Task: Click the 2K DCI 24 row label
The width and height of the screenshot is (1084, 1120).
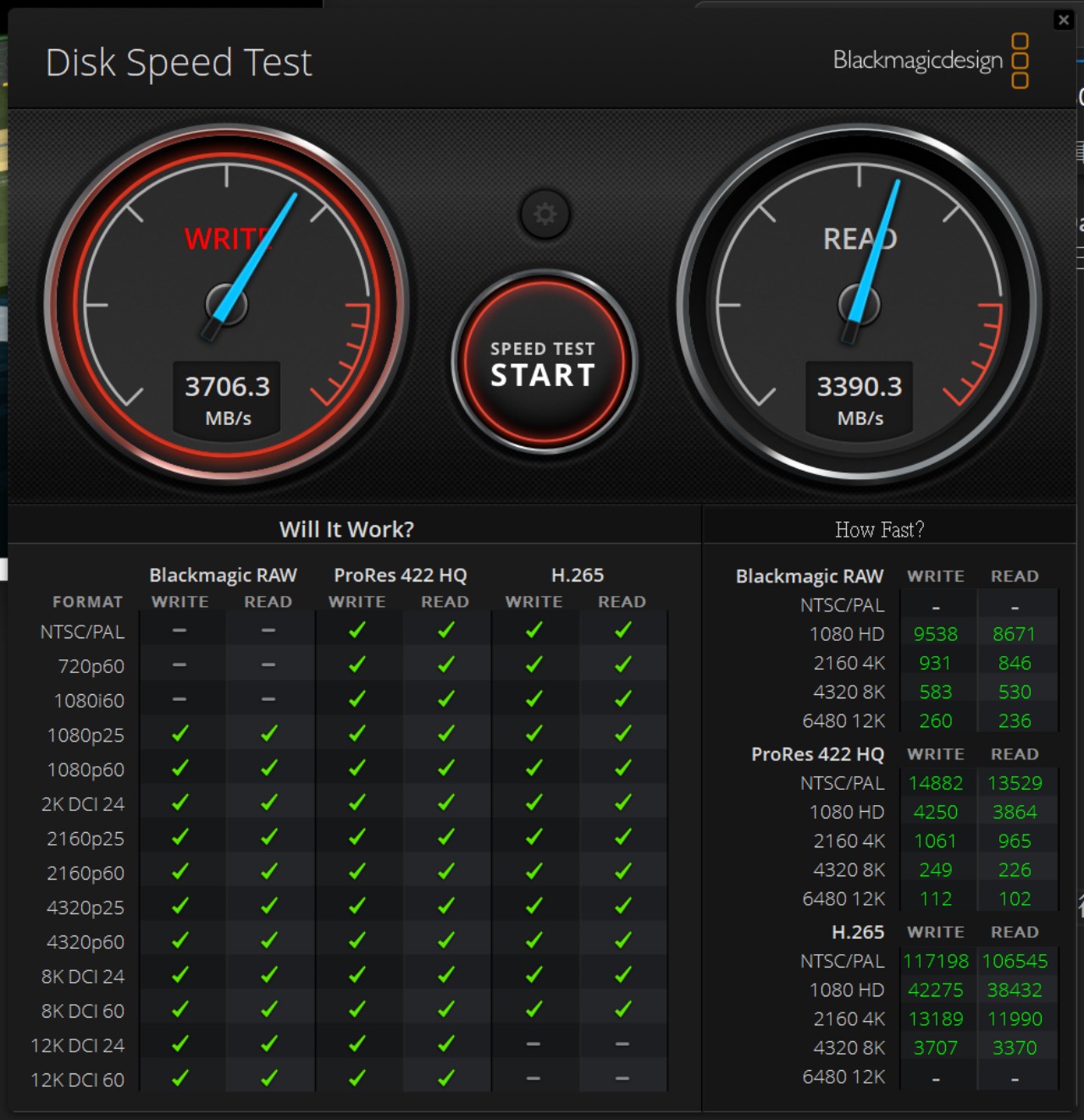Action: [83, 804]
